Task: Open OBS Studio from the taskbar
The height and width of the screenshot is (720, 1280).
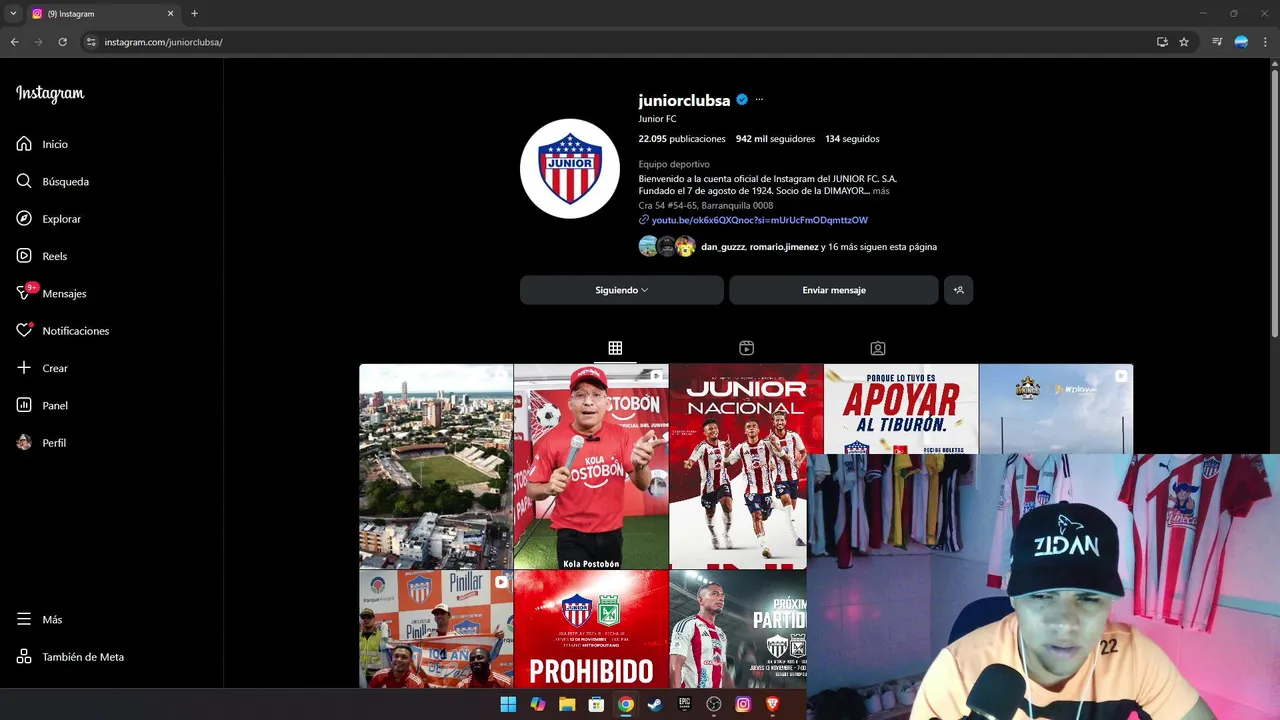Action: coord(714,704)
